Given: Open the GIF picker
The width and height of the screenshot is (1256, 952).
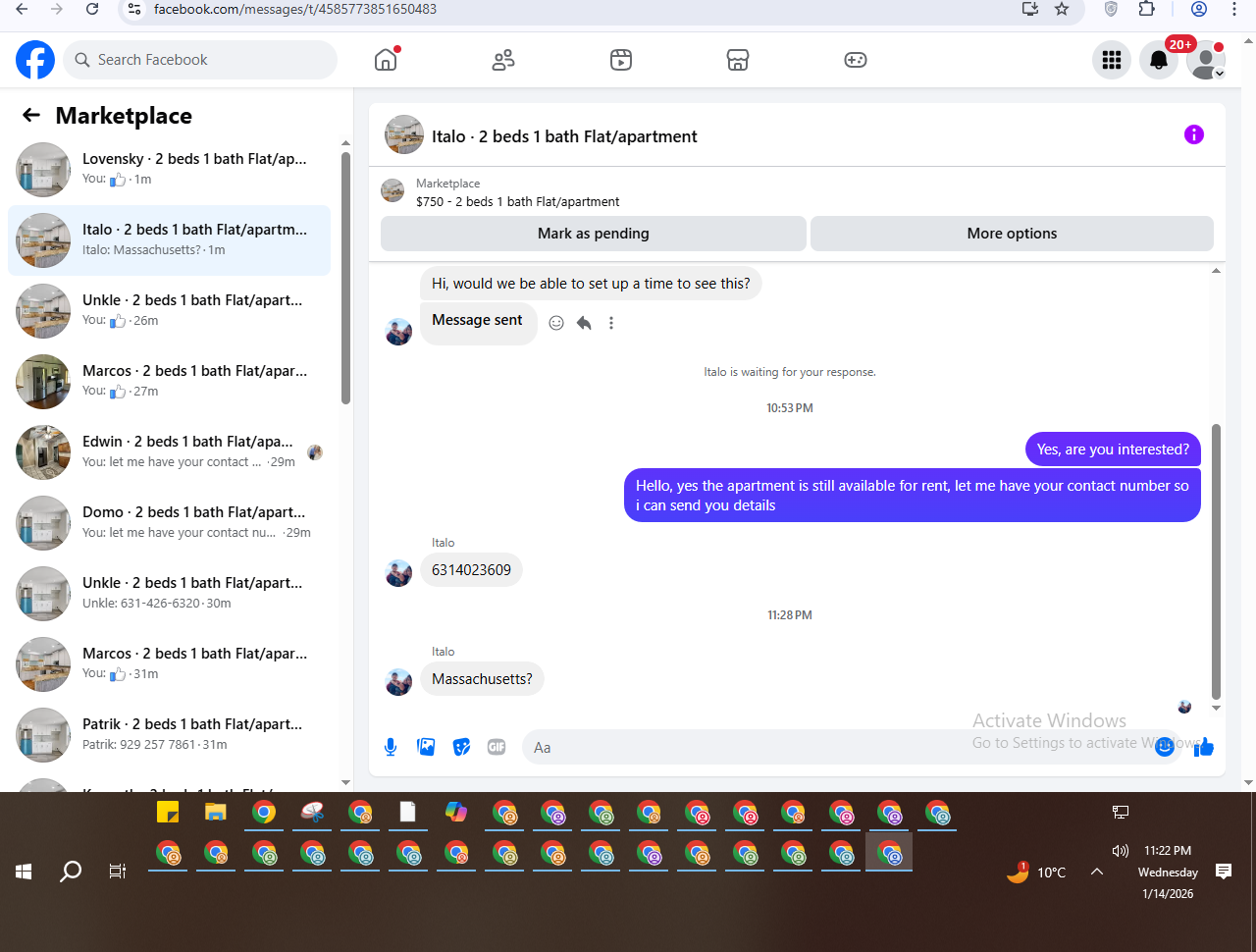Looking at the screenshot, I should [497, 747].
